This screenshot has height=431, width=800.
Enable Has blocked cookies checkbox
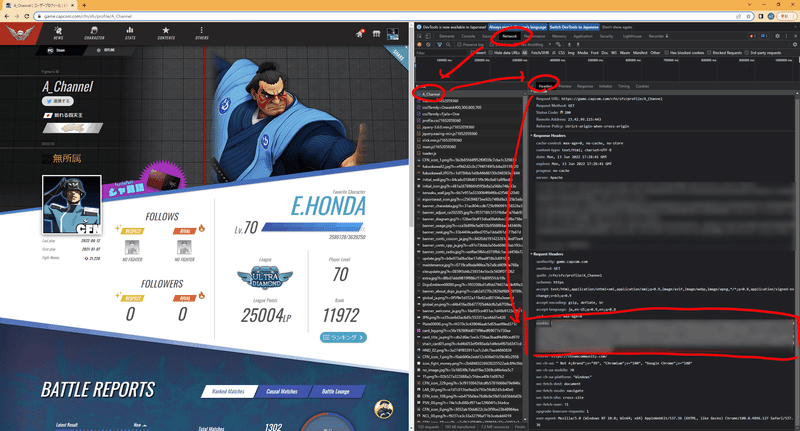click(x=667, y=53)
